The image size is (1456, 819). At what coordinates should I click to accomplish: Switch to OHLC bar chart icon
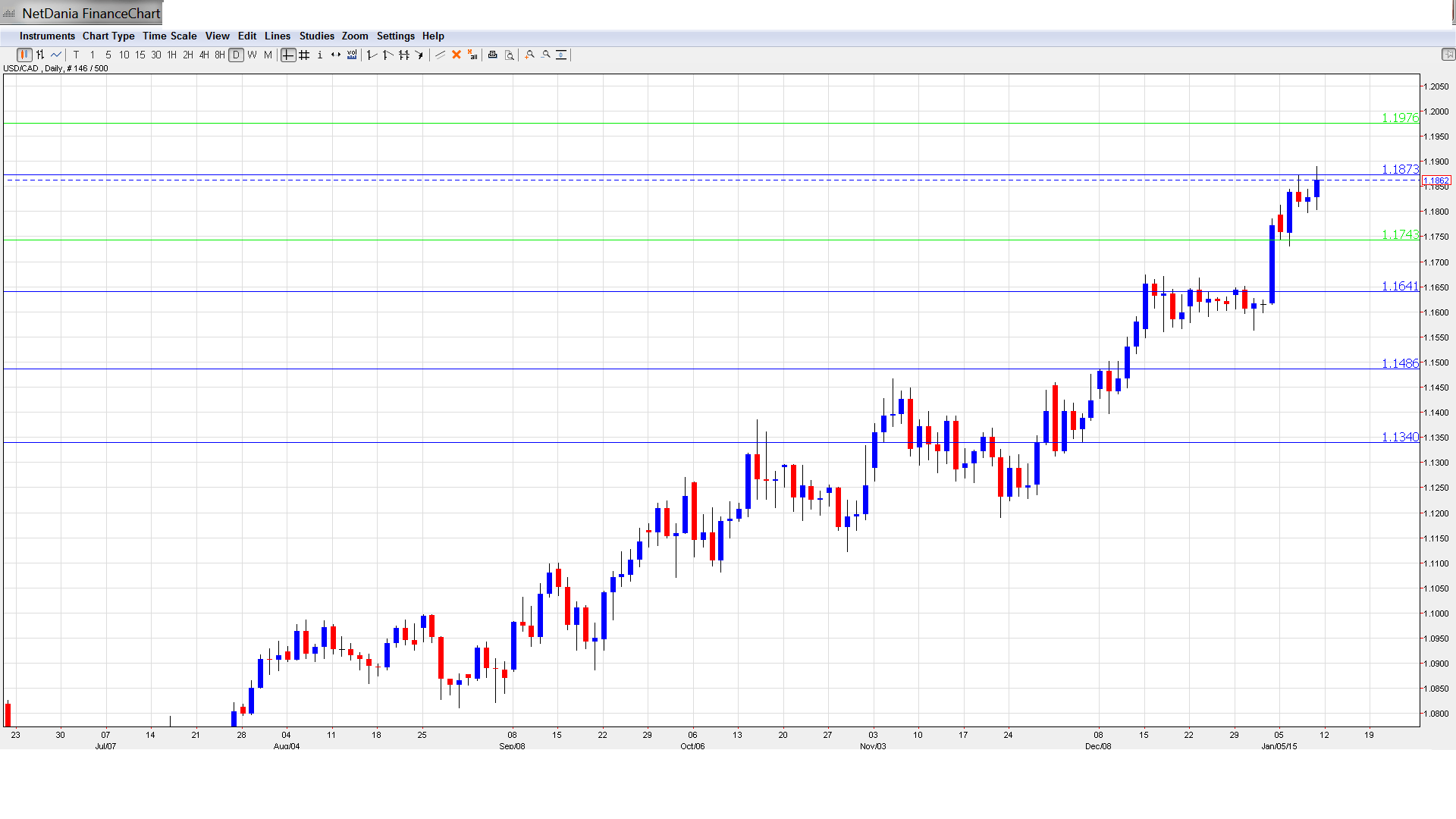pos(40,55)
